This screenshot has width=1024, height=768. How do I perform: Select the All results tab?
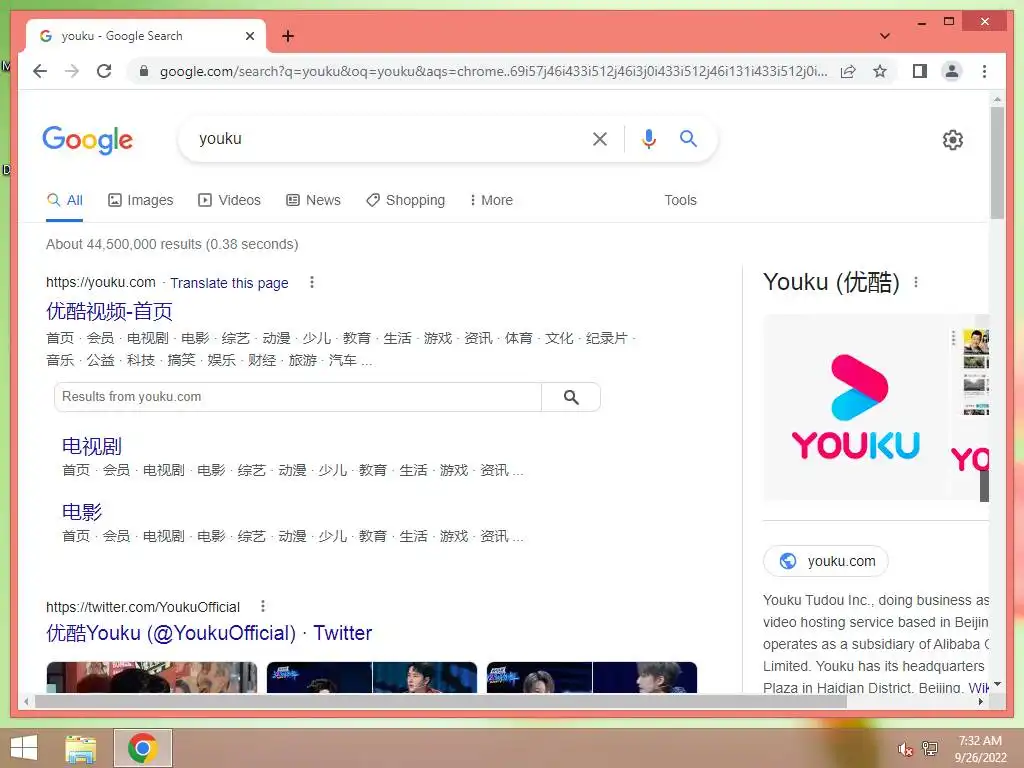pos(64,200)
